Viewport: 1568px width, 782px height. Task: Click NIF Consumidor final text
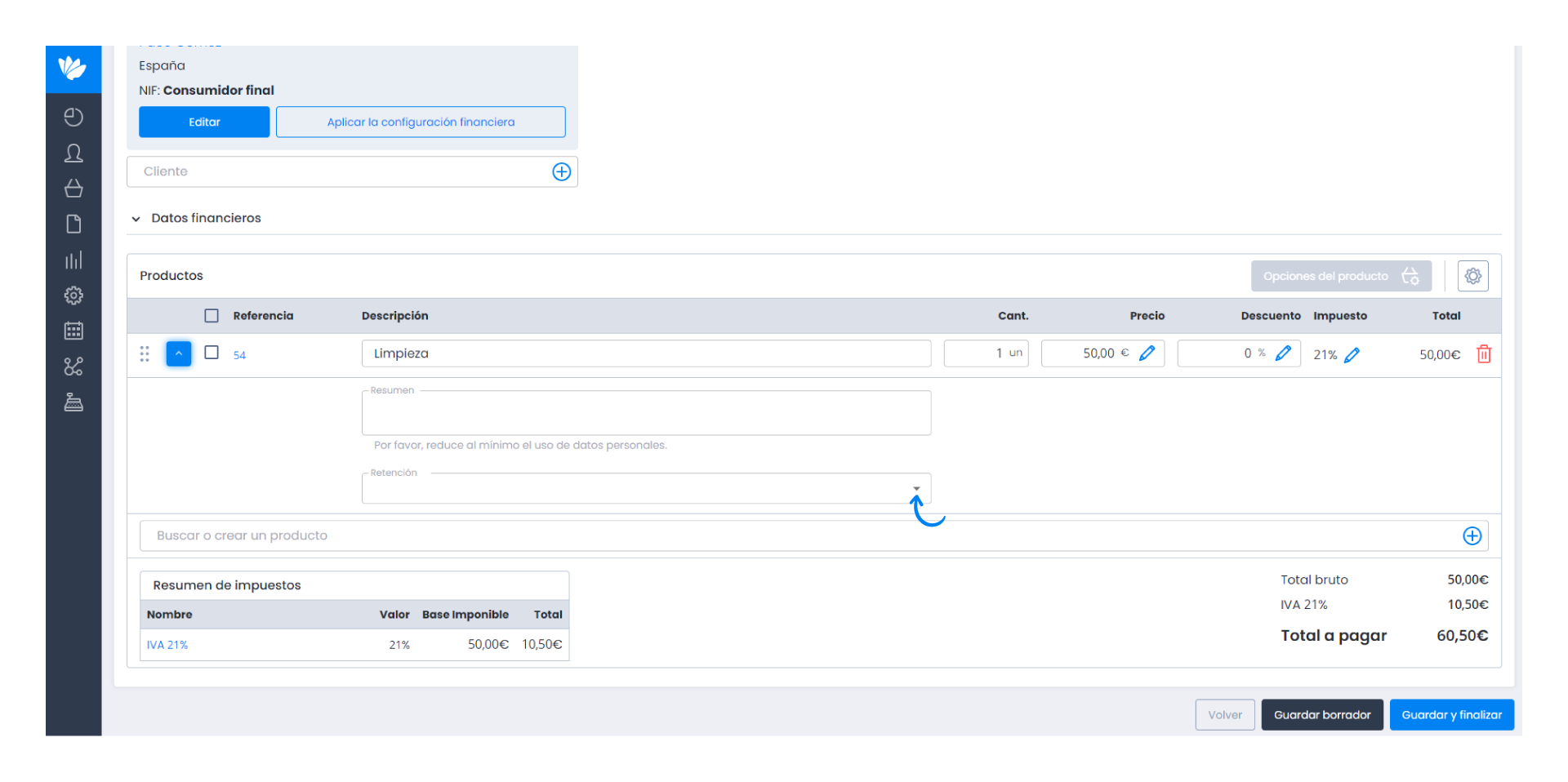[x=207, y=91]
